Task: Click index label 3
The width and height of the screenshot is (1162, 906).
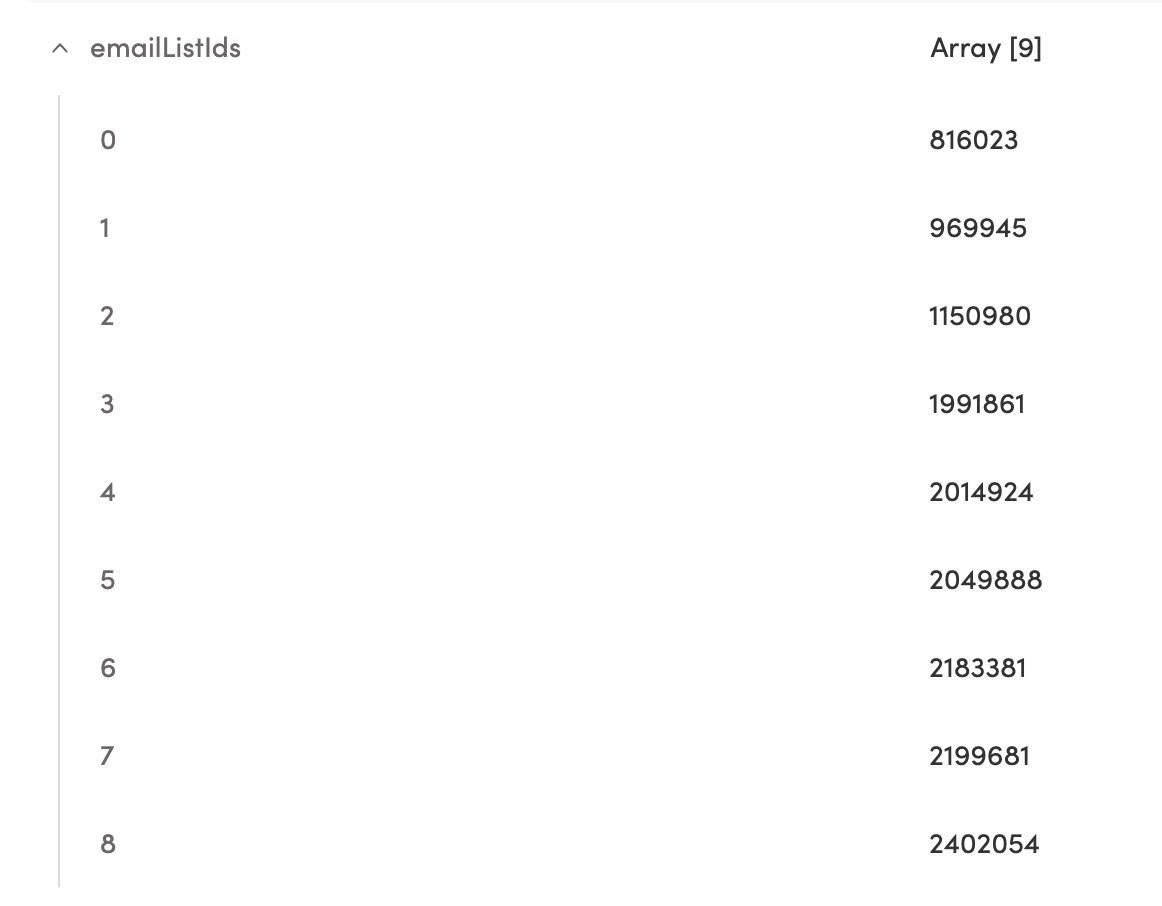Action: click(106, 404)
